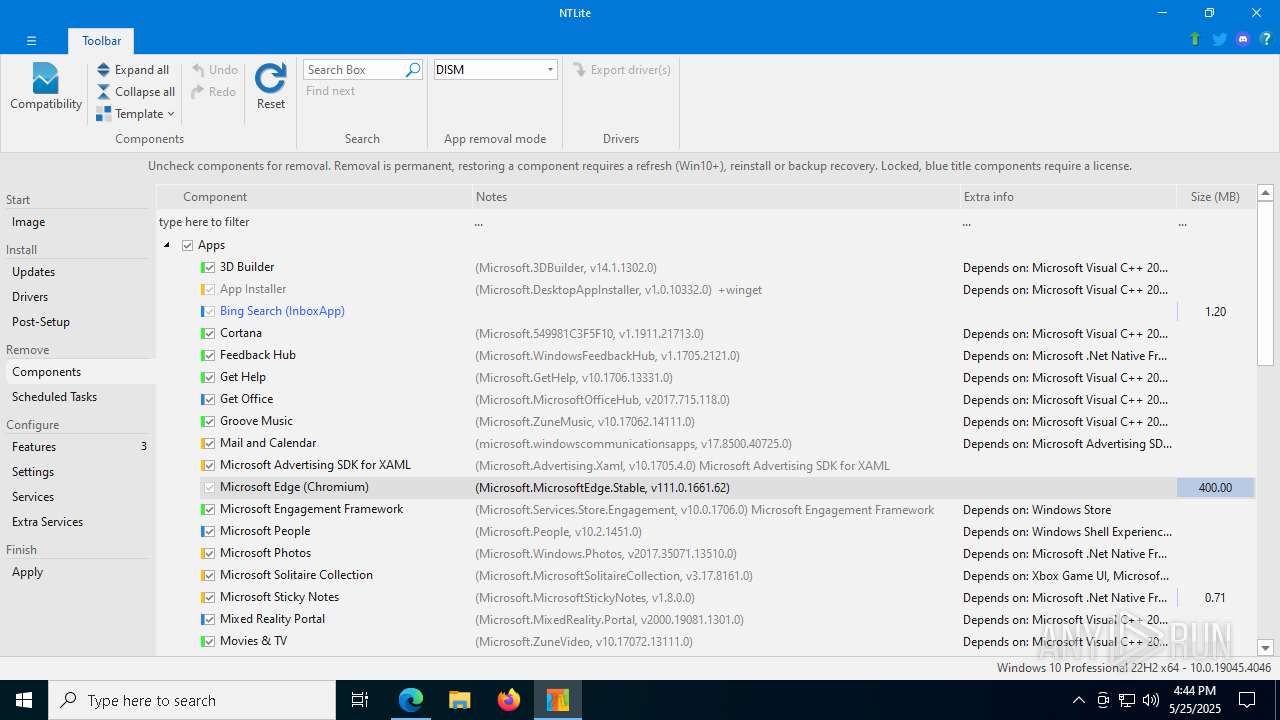Viewport: 1280px width, 720px height.
Task: Select Microsoft Solitaire Collection row
Action: 705,575
